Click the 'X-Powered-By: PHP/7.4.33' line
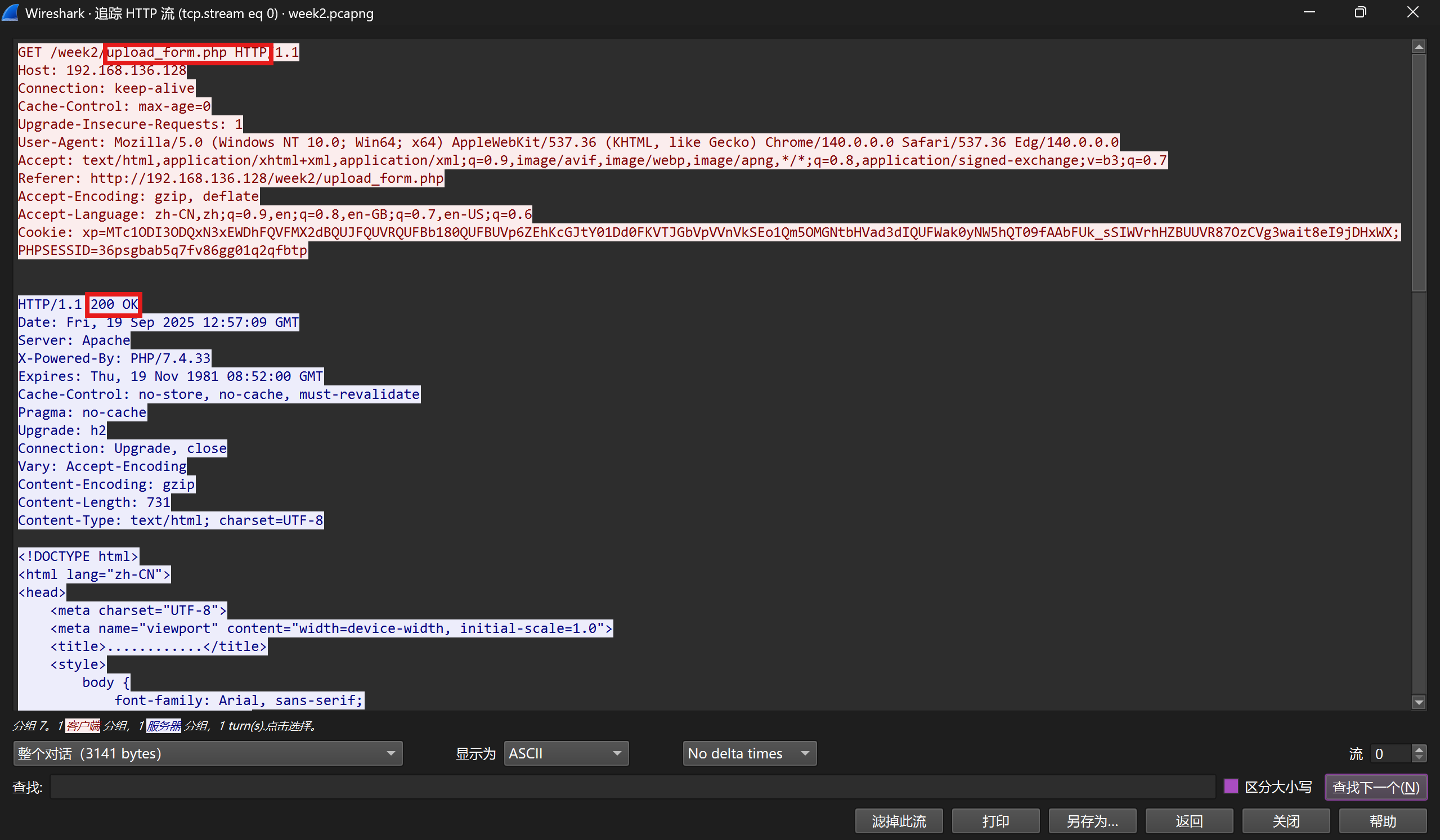The height and width of the screenshot is (840, 1440). coord(114,358)
